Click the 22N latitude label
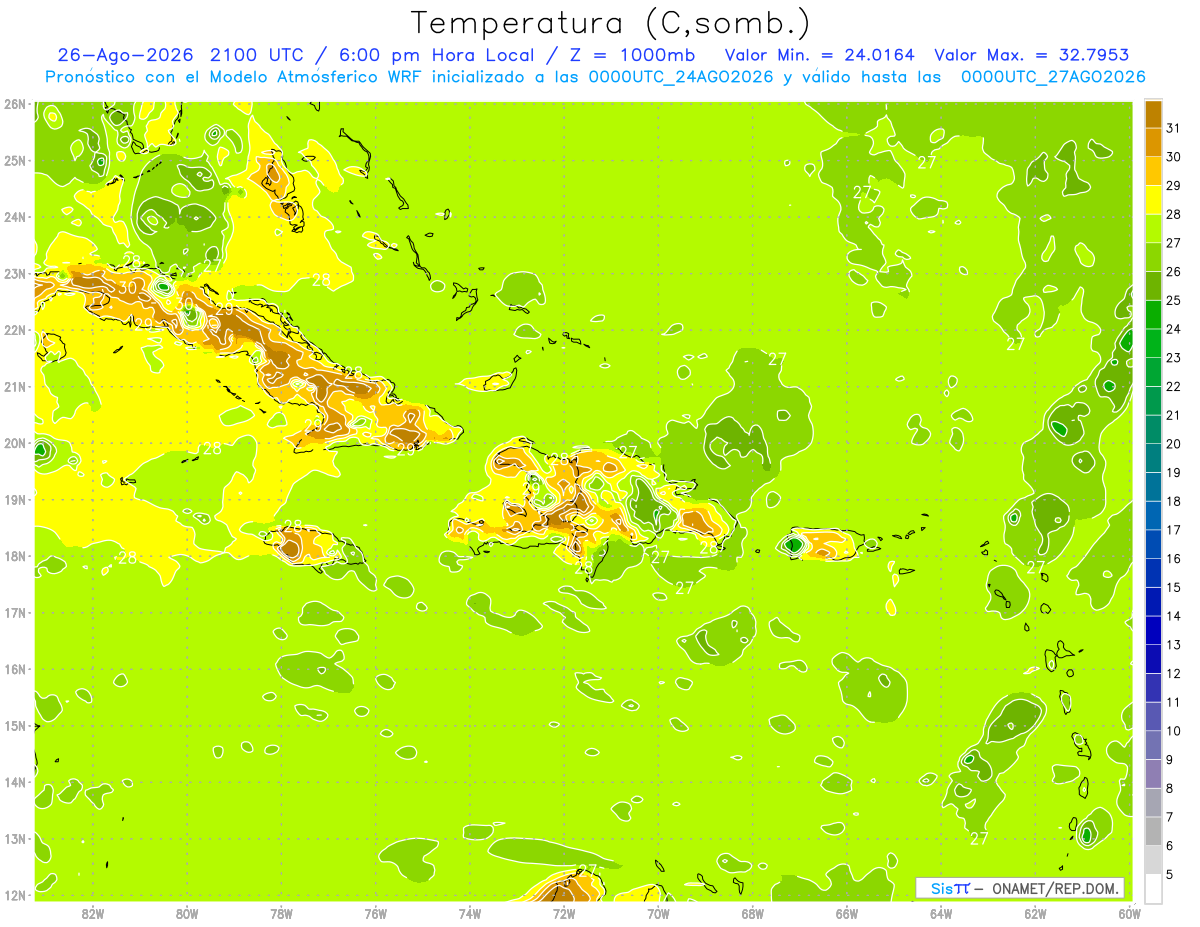1200x927 pixels. coord(14,330)
